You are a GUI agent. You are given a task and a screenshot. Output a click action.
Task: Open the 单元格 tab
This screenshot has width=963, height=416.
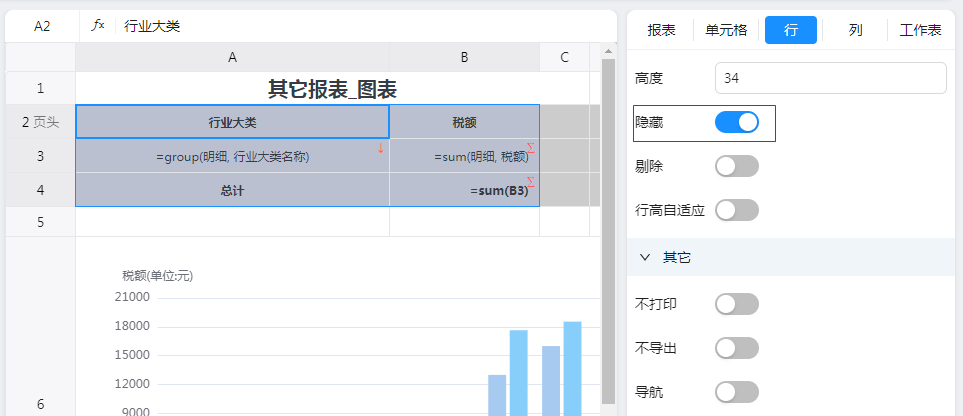pos(726,30)
